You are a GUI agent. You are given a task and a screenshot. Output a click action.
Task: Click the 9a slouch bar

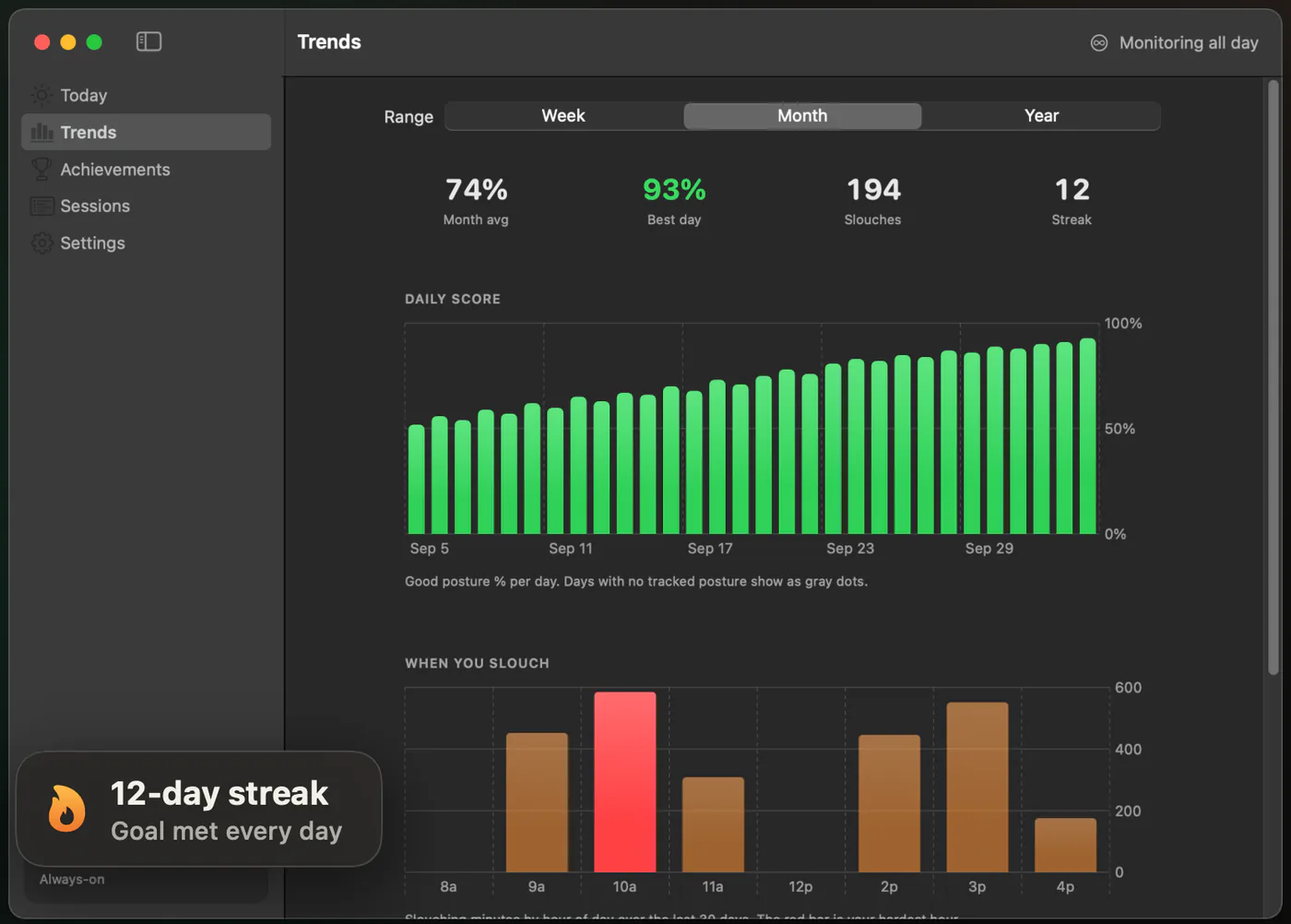[x=537, y=802]
